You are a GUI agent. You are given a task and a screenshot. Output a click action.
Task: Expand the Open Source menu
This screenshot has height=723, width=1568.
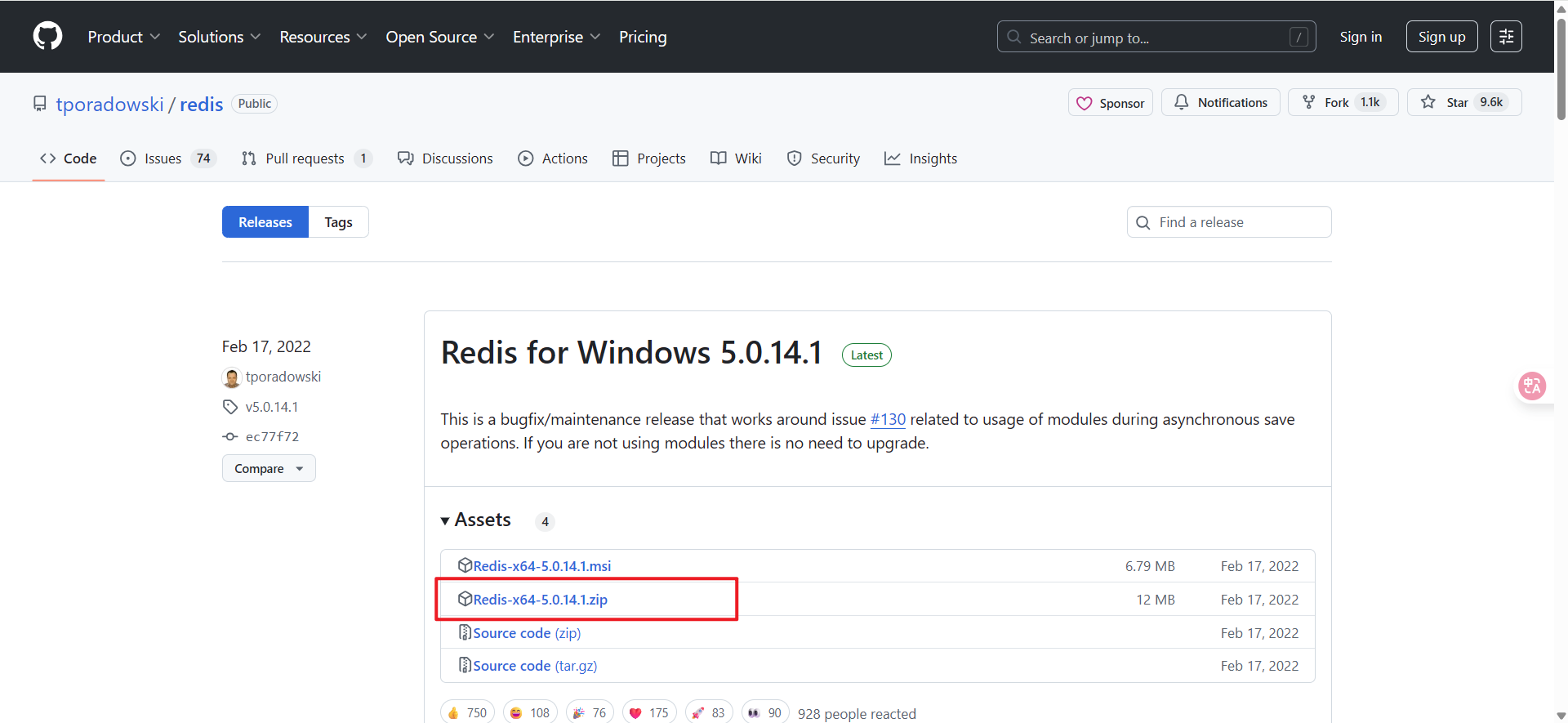click(x=439, y=37)
